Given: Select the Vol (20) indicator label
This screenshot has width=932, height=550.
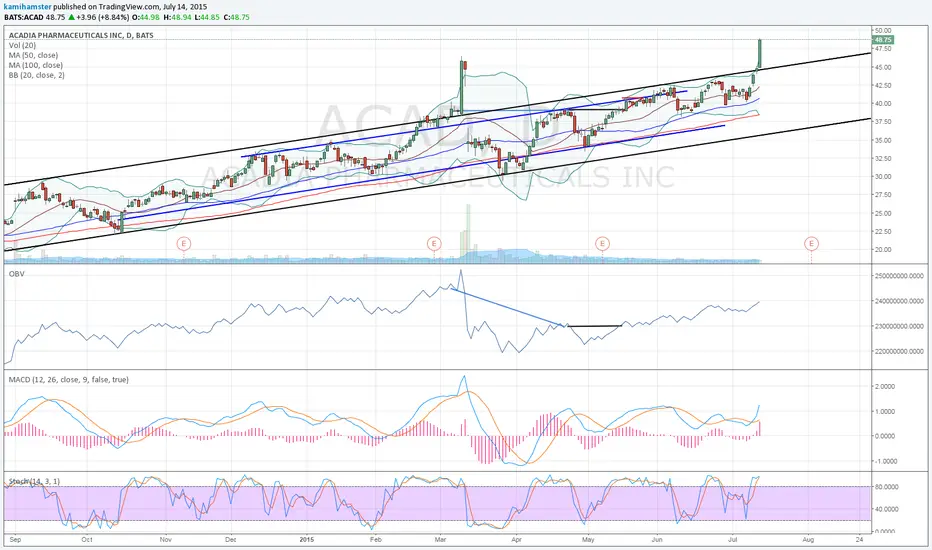Looking at the screenshot, I should [23, 45].
